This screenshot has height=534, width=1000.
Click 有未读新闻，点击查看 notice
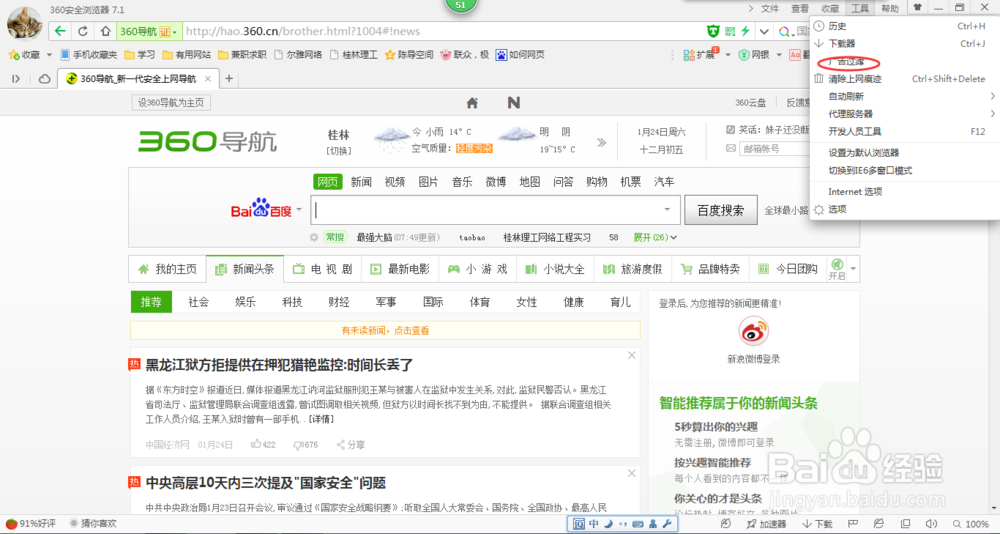(385, 330)
